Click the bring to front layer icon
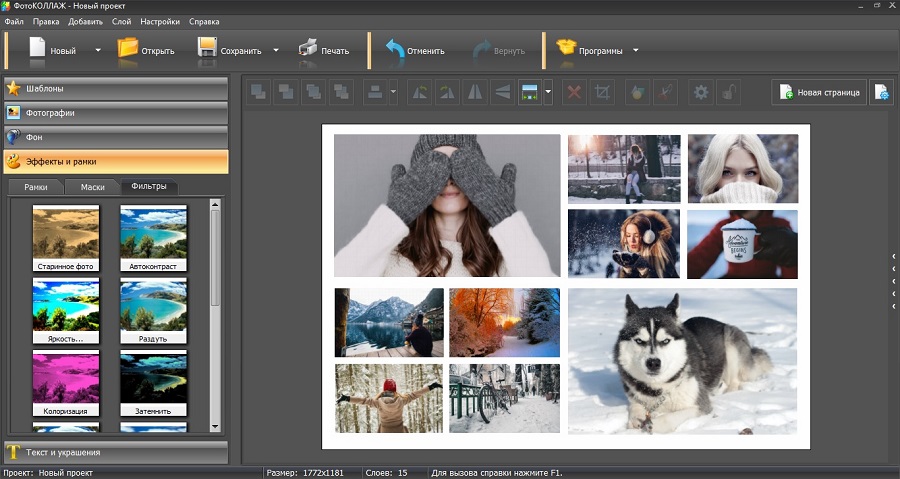The height and width of the screenshot is (479, 900). click(x=259, y=93)
